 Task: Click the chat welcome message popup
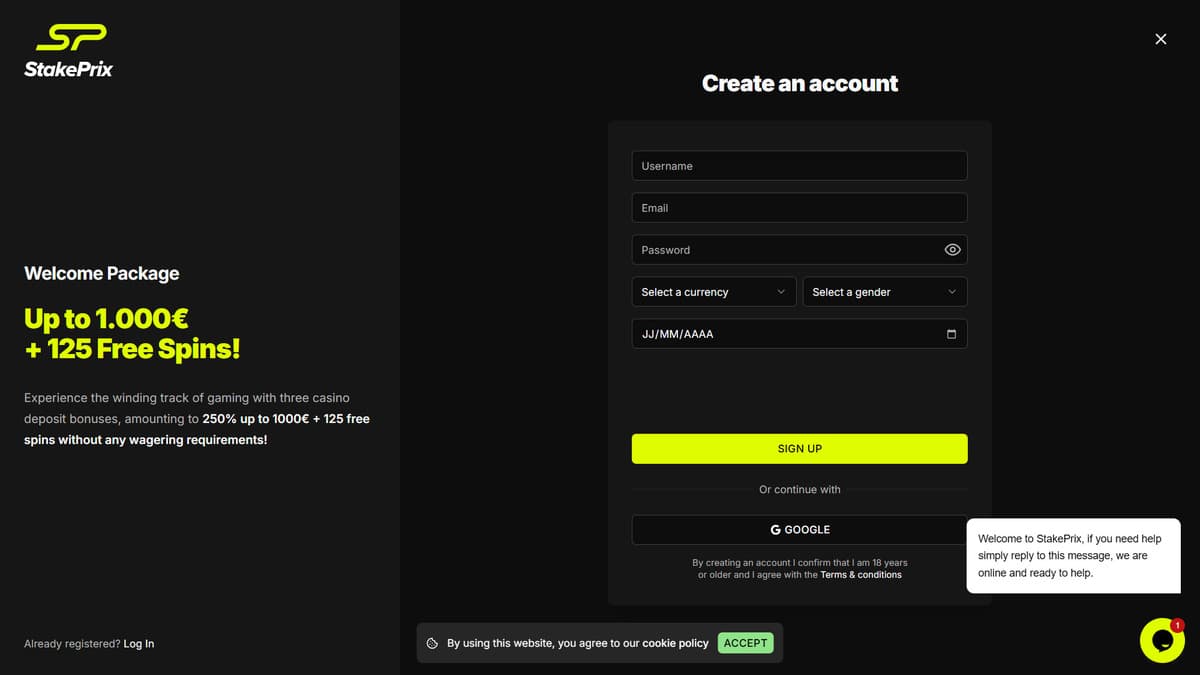pyautogui.click(x=1073, y=556)
